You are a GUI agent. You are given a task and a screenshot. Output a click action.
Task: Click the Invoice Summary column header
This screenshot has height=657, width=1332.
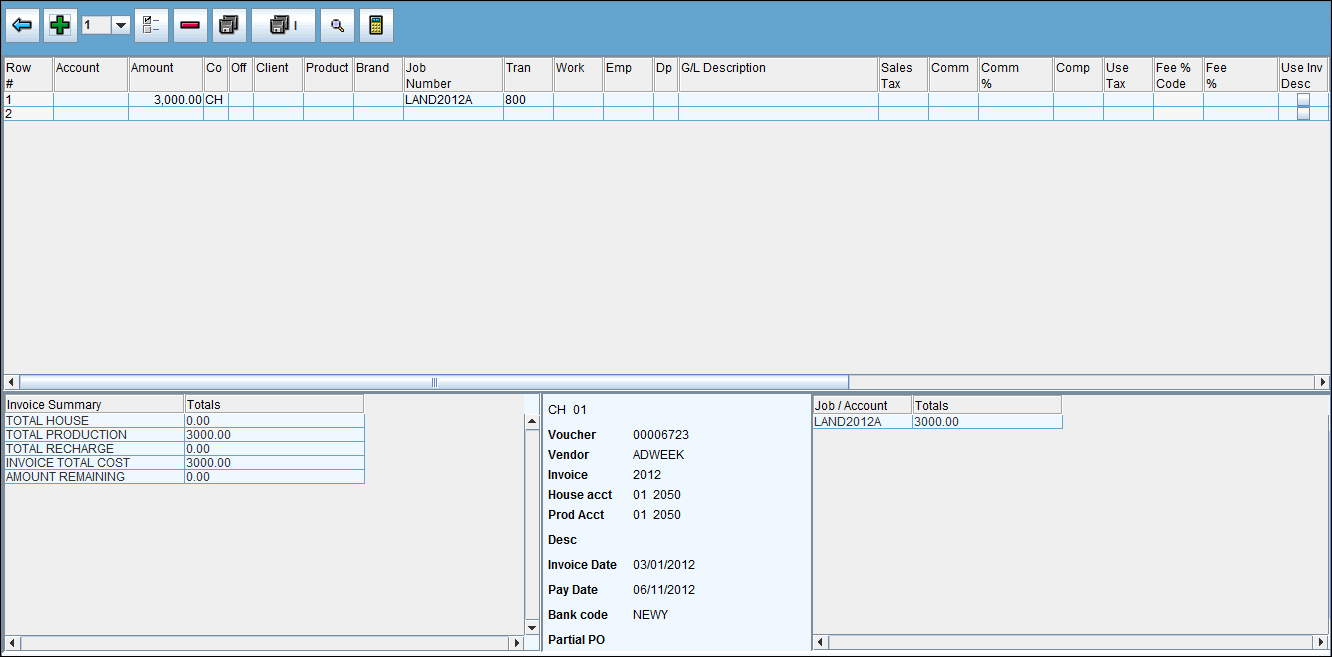coord(94,405)
